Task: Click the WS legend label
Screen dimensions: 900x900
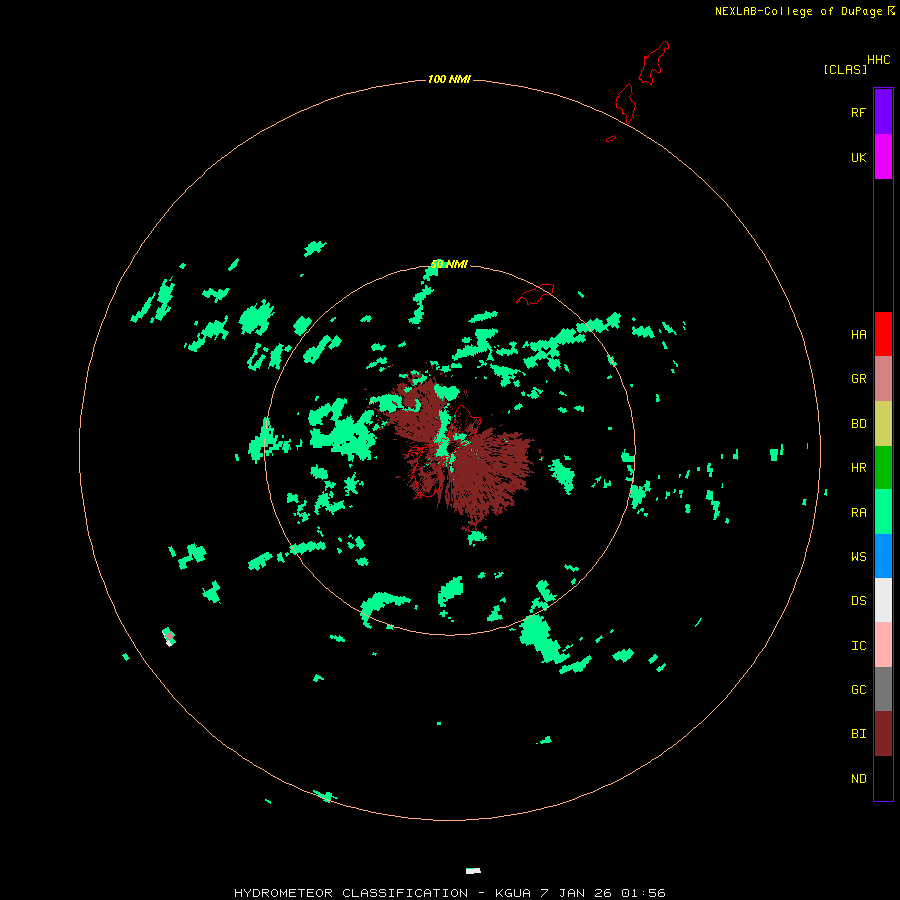Action: [858, 556]
